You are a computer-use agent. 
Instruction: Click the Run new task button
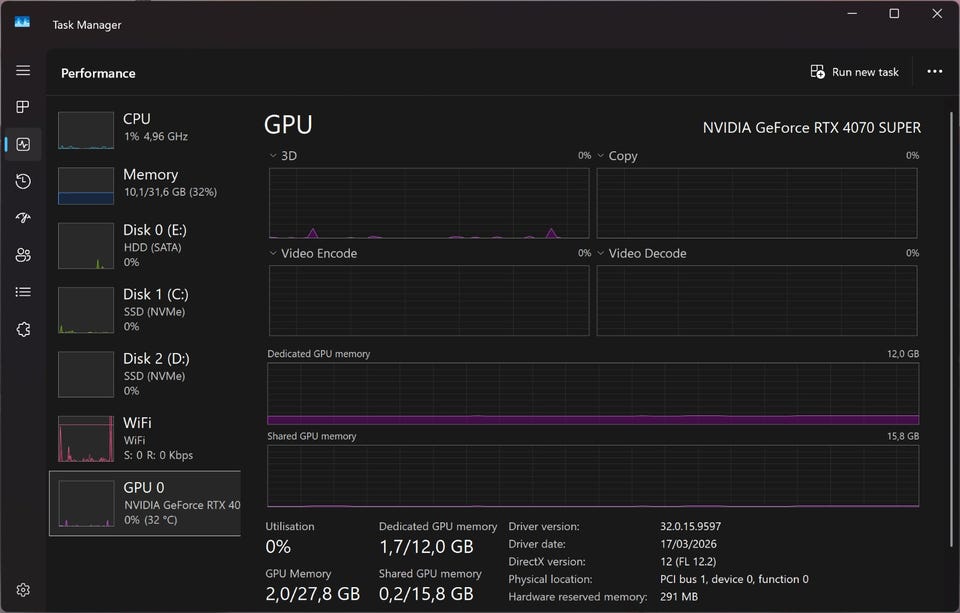pyautogui.click(x=854, y=72)
